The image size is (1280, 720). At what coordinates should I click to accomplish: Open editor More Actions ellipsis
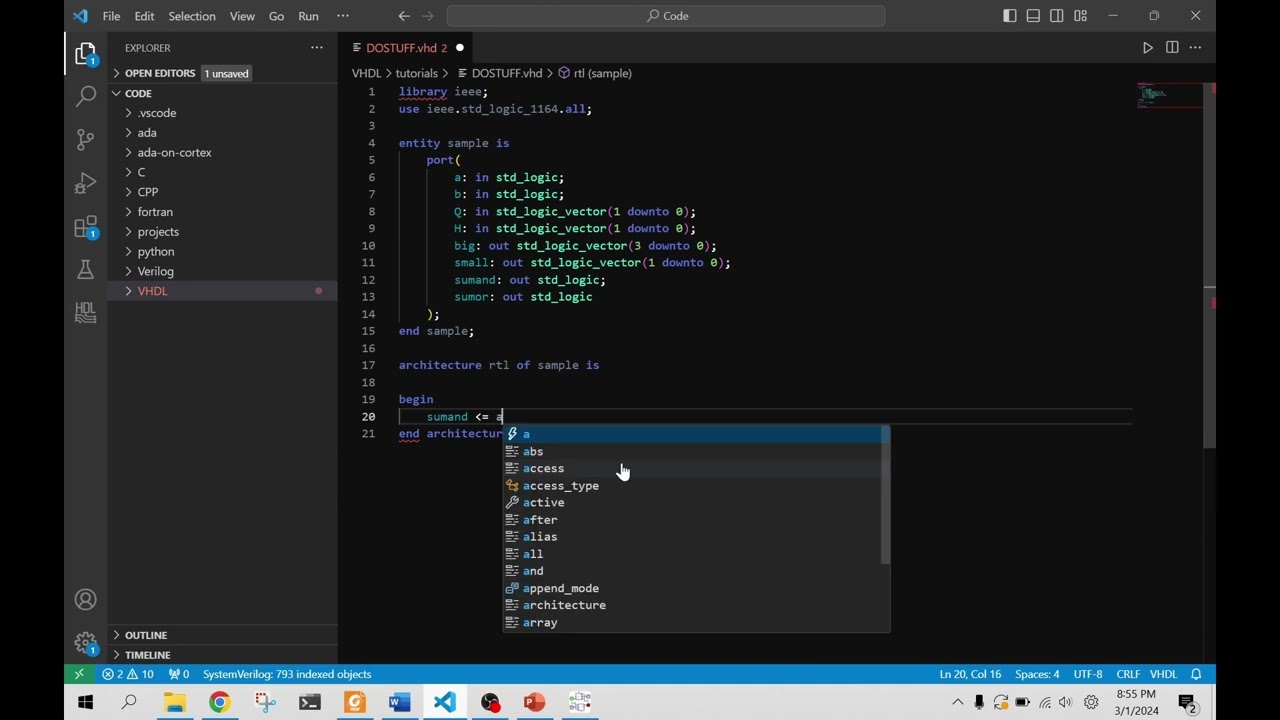point(1195,48)
